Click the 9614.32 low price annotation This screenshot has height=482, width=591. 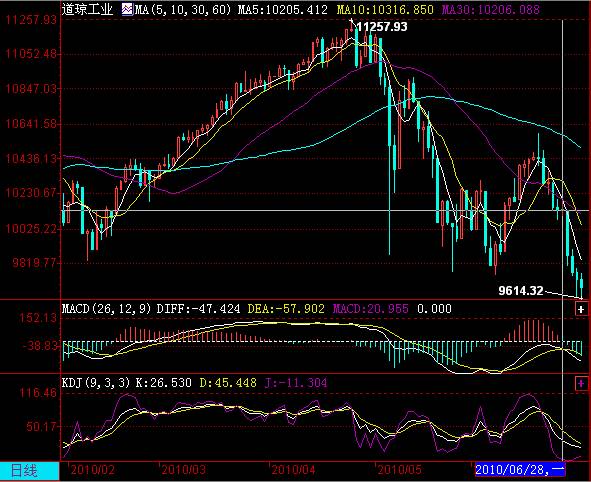tap(521, 291)
